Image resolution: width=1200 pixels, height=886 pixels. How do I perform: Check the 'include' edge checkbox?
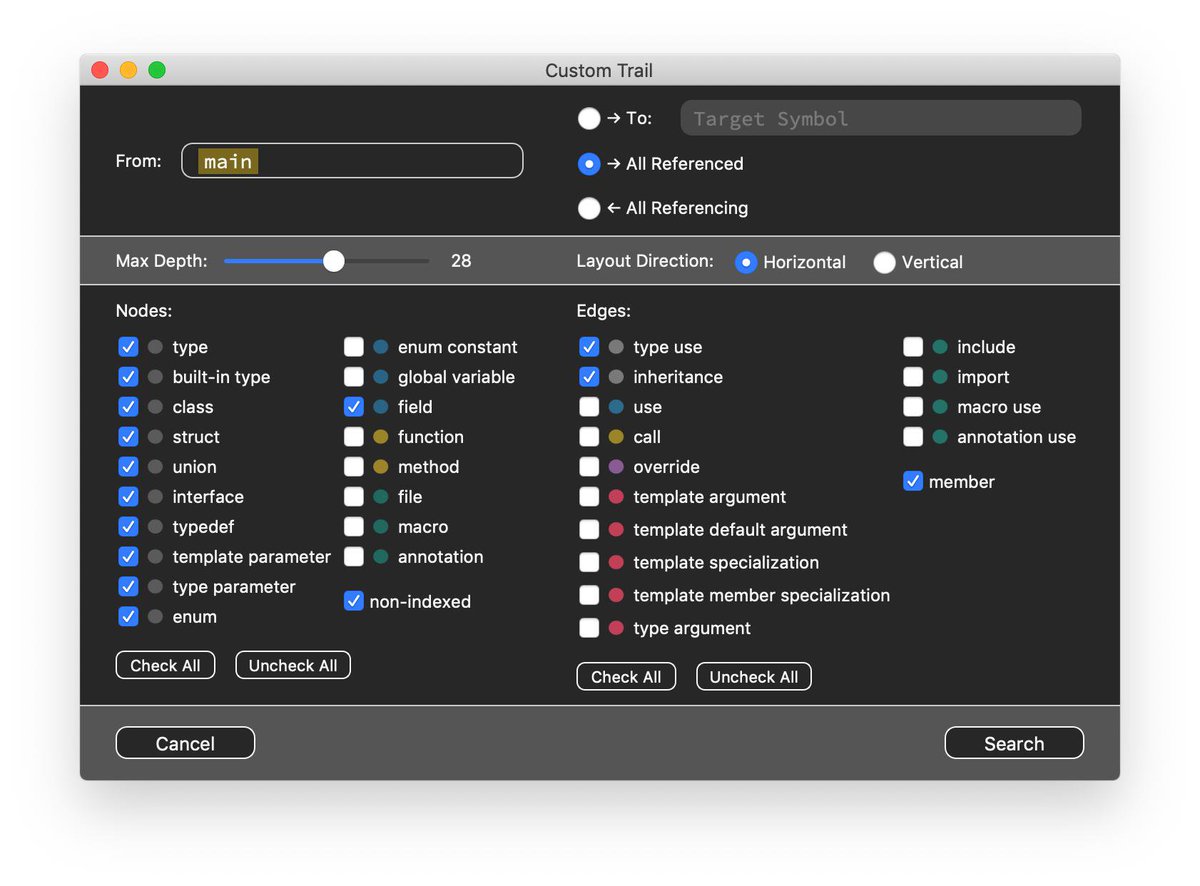(913, 347)
